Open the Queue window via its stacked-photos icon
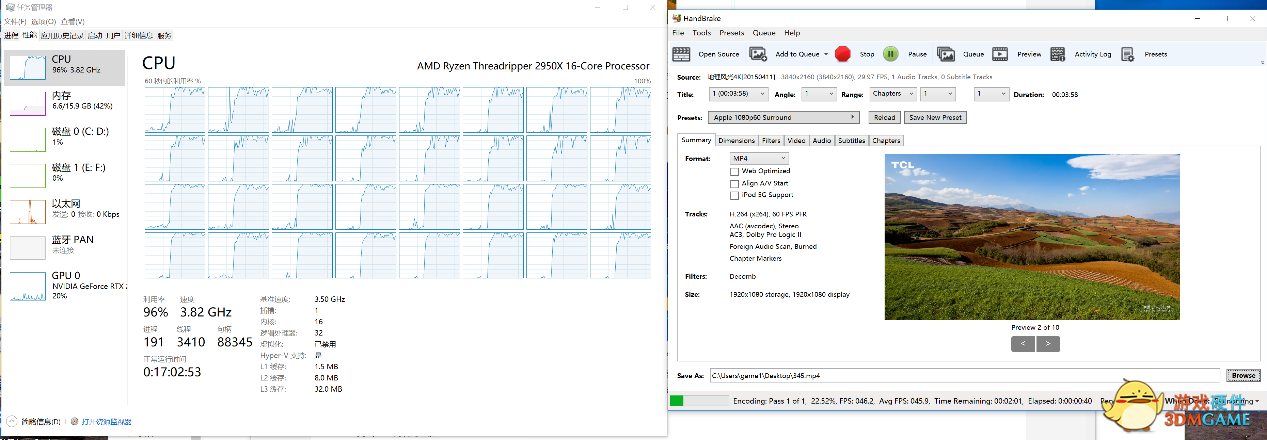 click(x=948, y=54)
